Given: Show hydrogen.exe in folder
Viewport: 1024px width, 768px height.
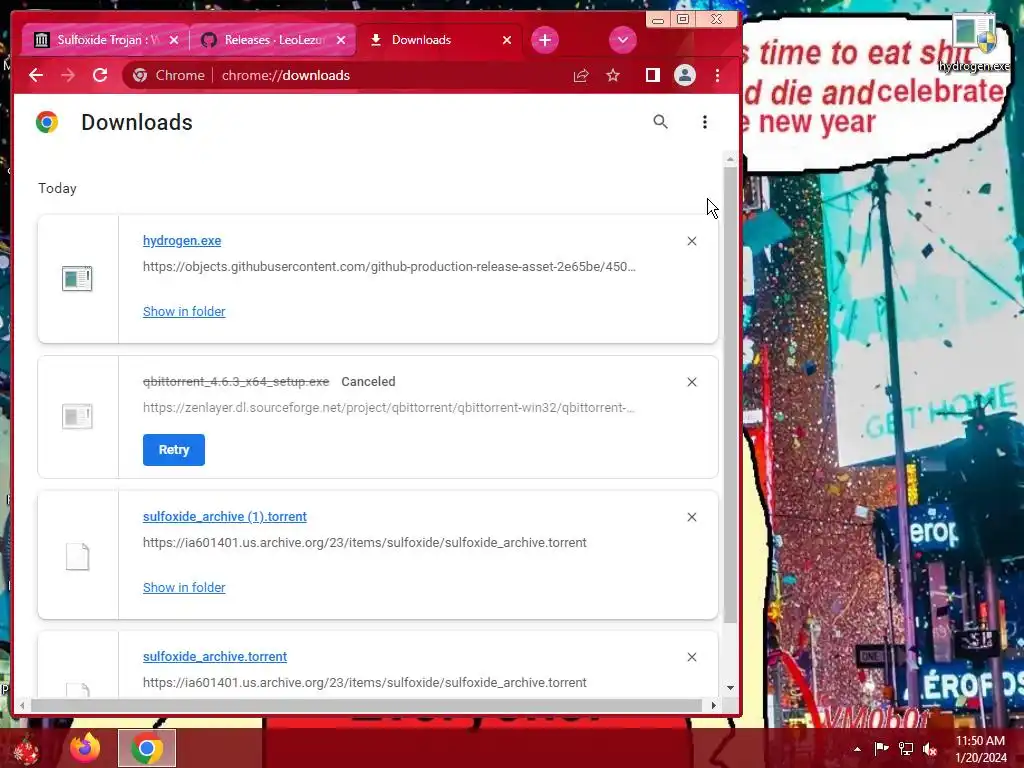Looking at the screenshot, I should (184, 312).
